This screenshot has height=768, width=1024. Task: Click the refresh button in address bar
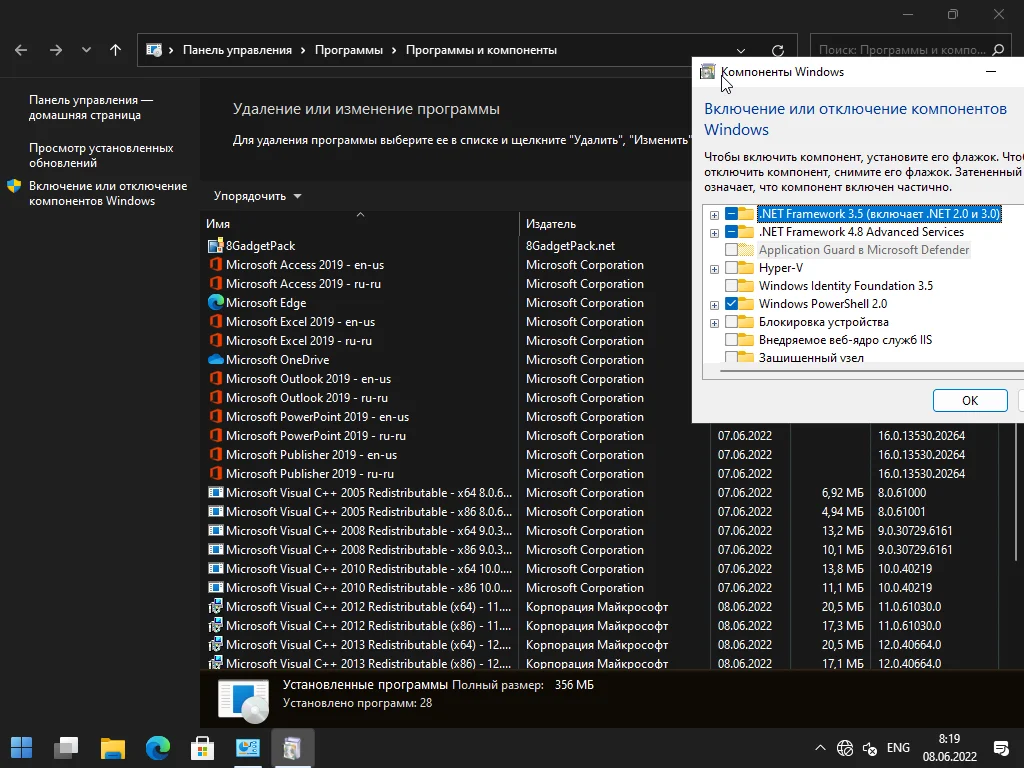(778, 50)
